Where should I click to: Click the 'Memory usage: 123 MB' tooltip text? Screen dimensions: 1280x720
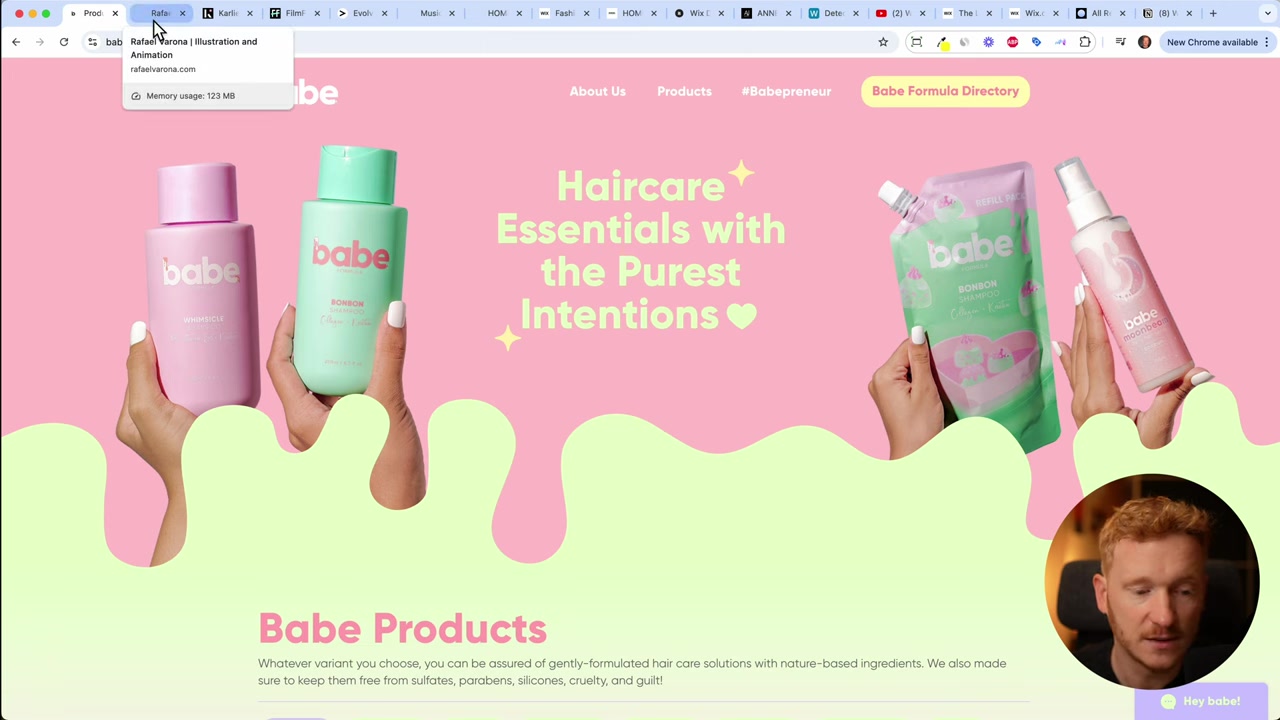point(190,96)
